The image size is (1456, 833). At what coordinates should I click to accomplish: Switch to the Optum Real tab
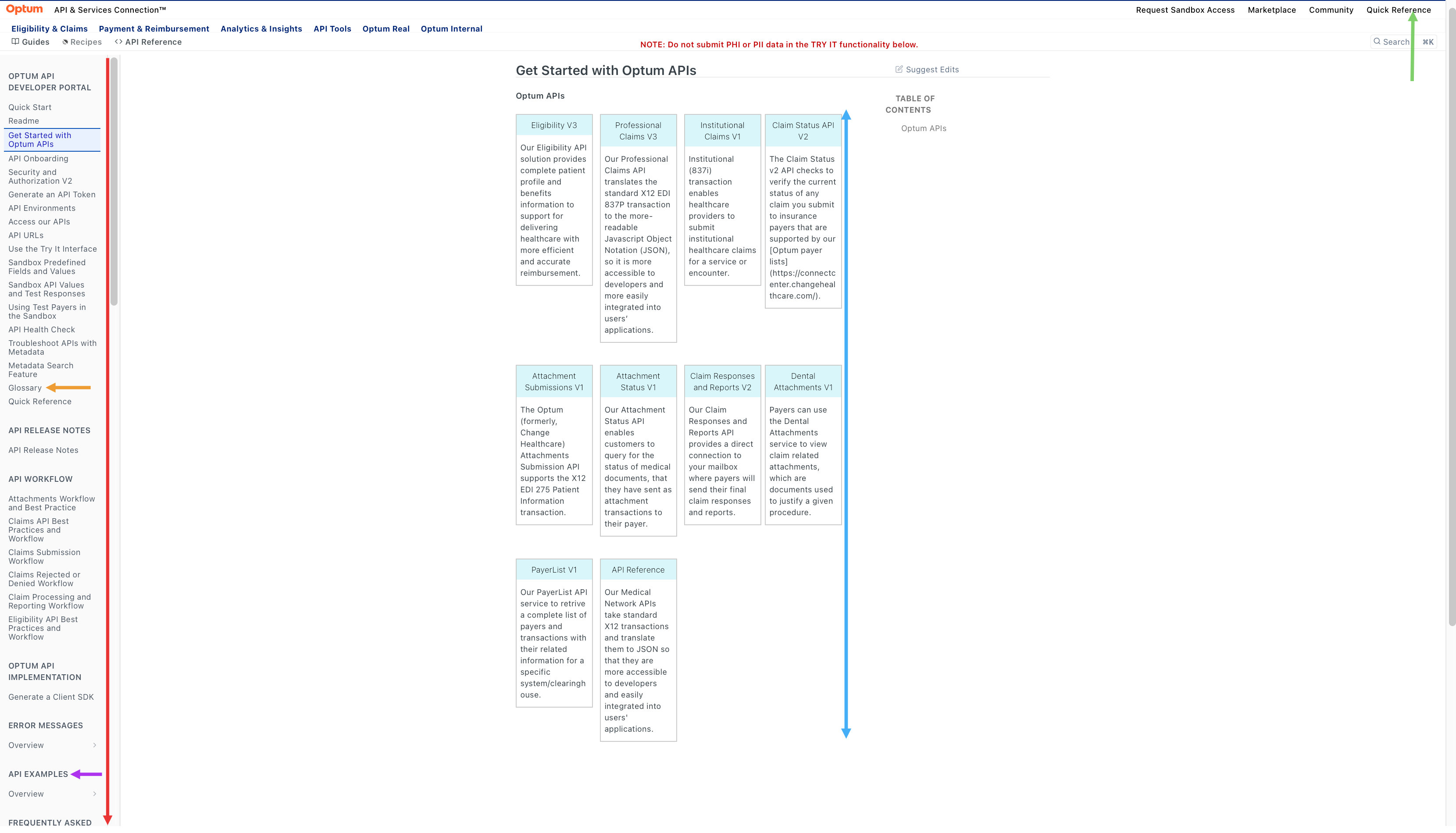coord(386,28)
